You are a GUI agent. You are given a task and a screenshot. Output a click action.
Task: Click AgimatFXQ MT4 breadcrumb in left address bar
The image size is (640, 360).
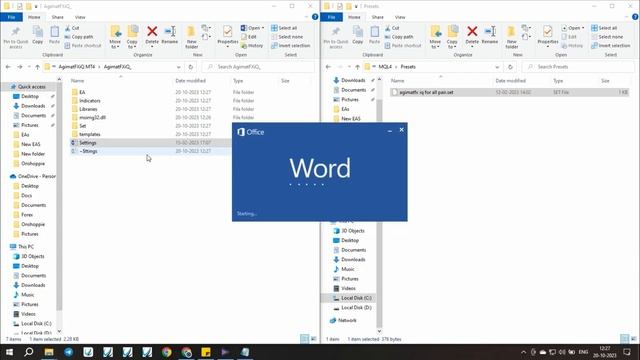[77, 67]
